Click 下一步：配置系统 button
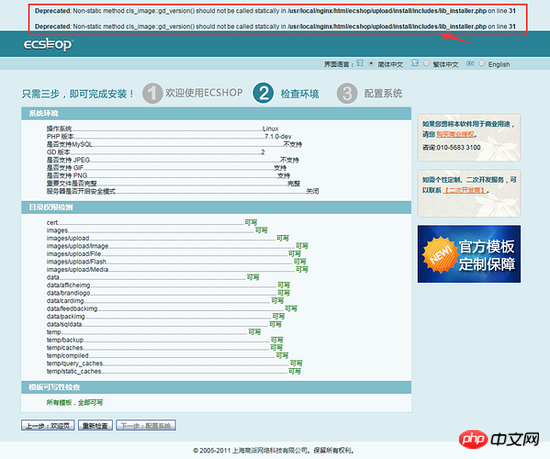This screenshot has height=459, width=550. pyautogui.click(x=146, y=426)
